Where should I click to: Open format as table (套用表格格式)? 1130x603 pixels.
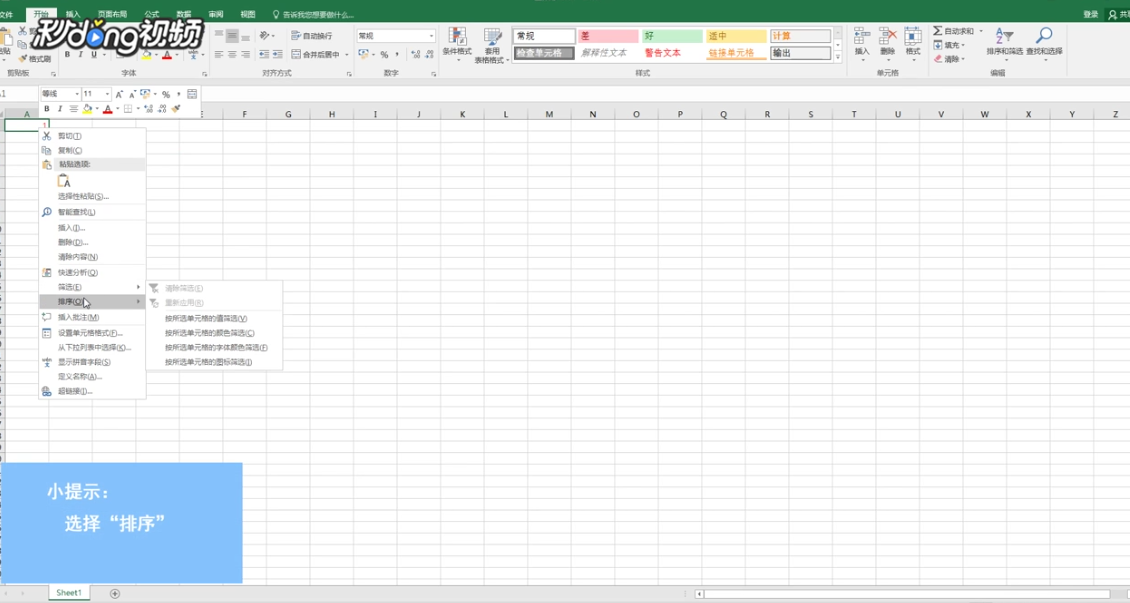[492, 46]
